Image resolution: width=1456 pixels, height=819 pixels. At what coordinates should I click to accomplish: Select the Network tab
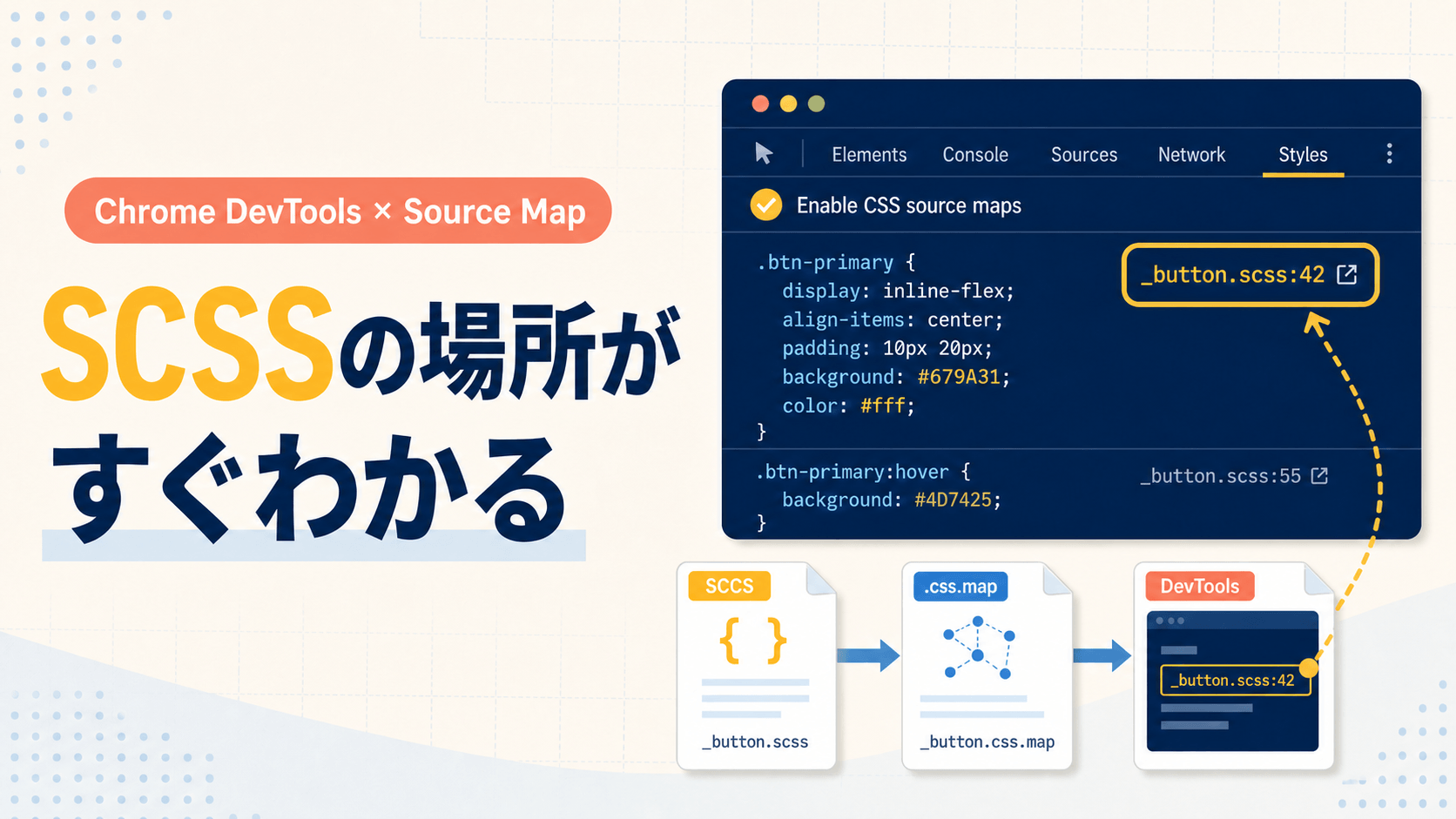point(1191,155)
